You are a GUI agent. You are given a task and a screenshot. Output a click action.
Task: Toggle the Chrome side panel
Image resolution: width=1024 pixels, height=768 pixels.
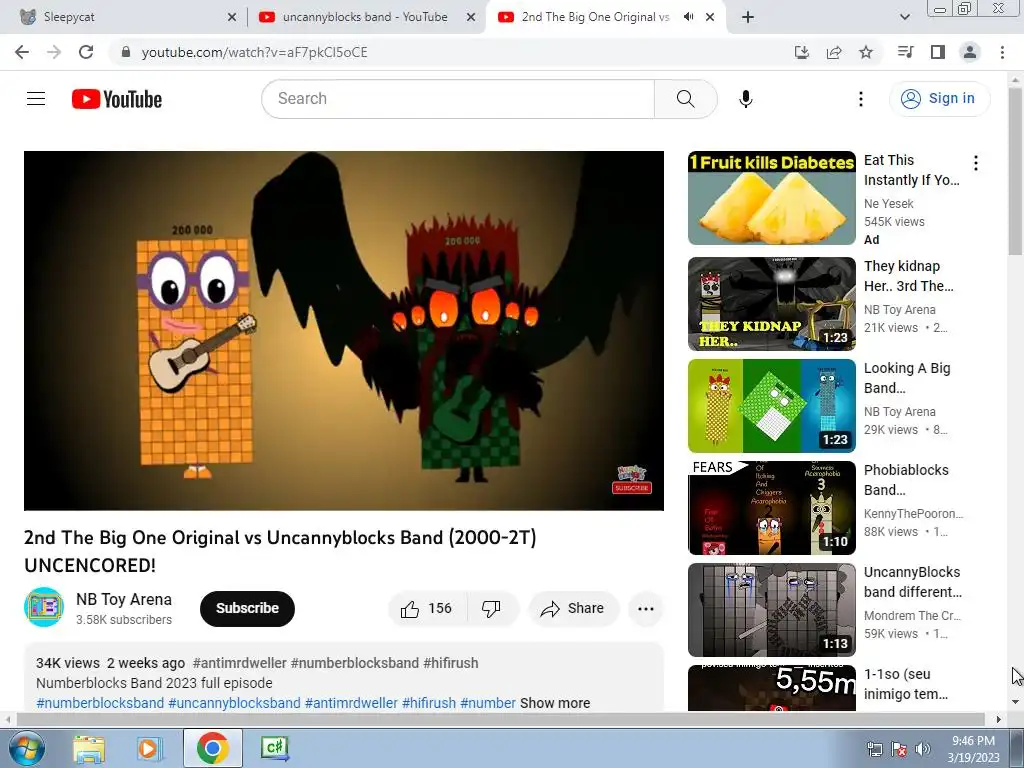click(938, 52)
